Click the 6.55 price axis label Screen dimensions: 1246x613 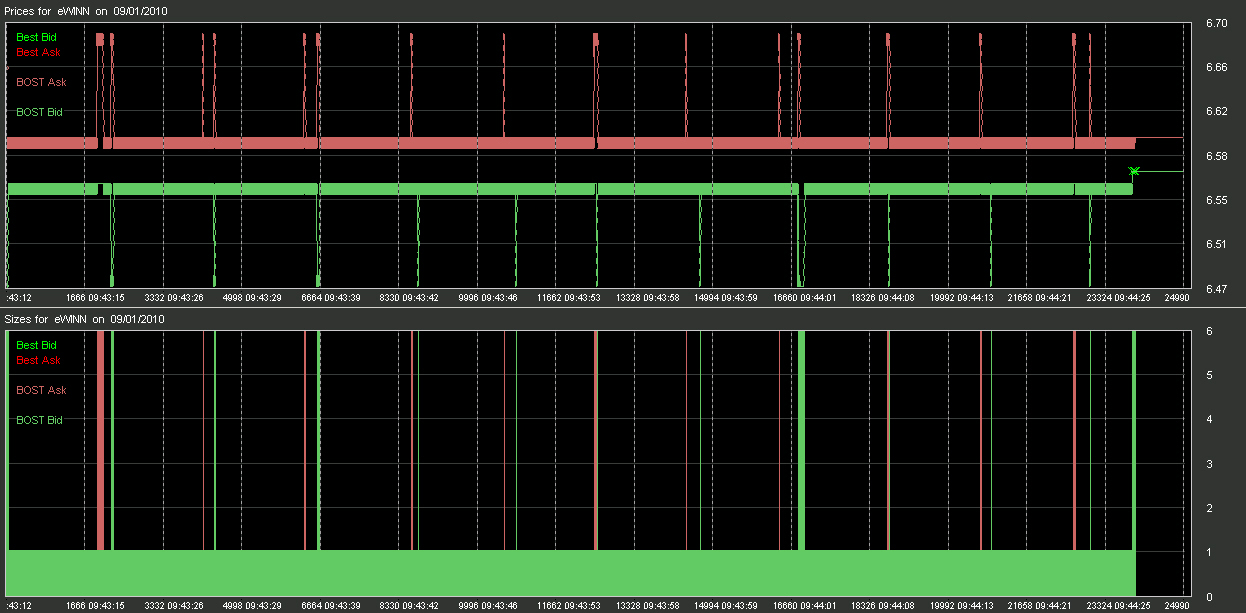pos(1217,201)
